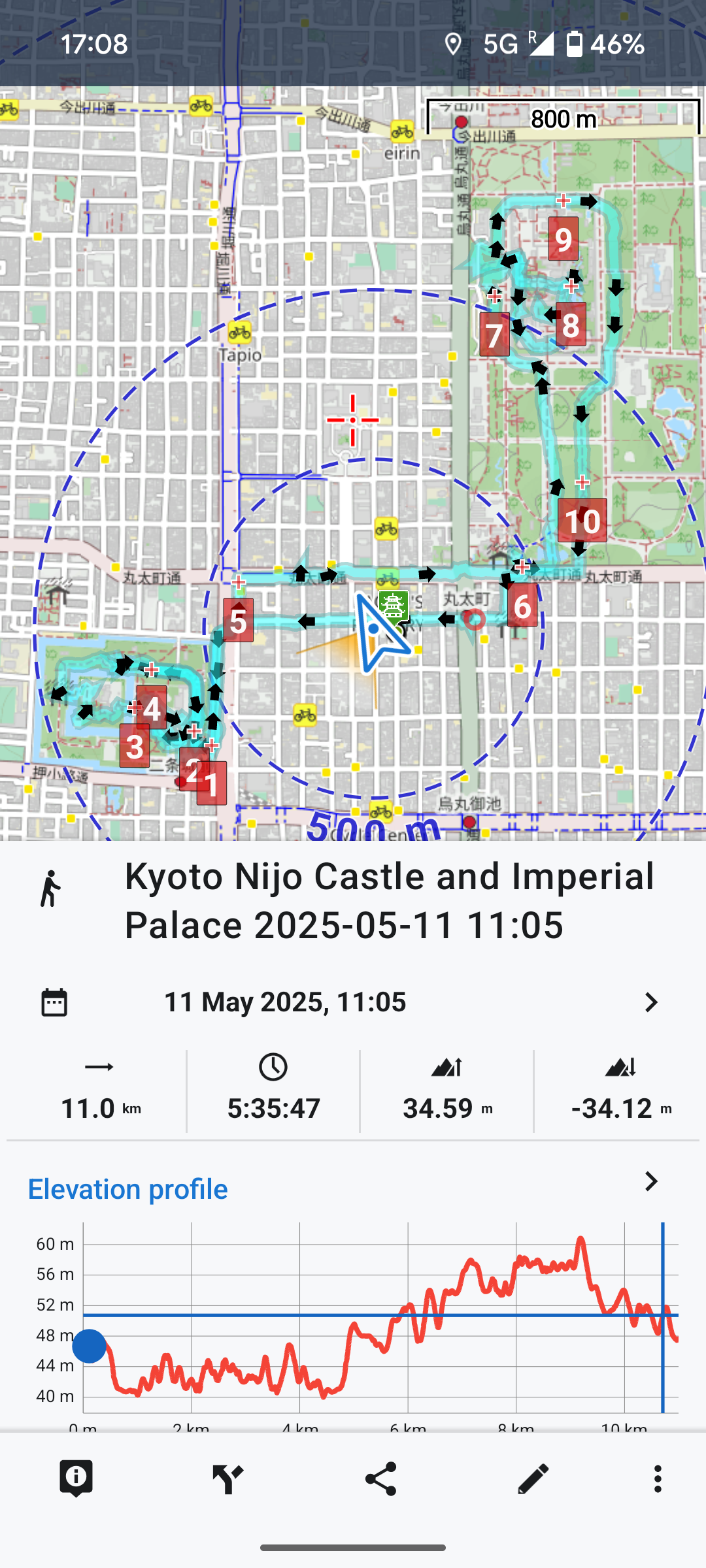The width and height of the screenshot is (706, 1568).
Task: Open the track info icon in bottom bar
Action: [76, 1478]
